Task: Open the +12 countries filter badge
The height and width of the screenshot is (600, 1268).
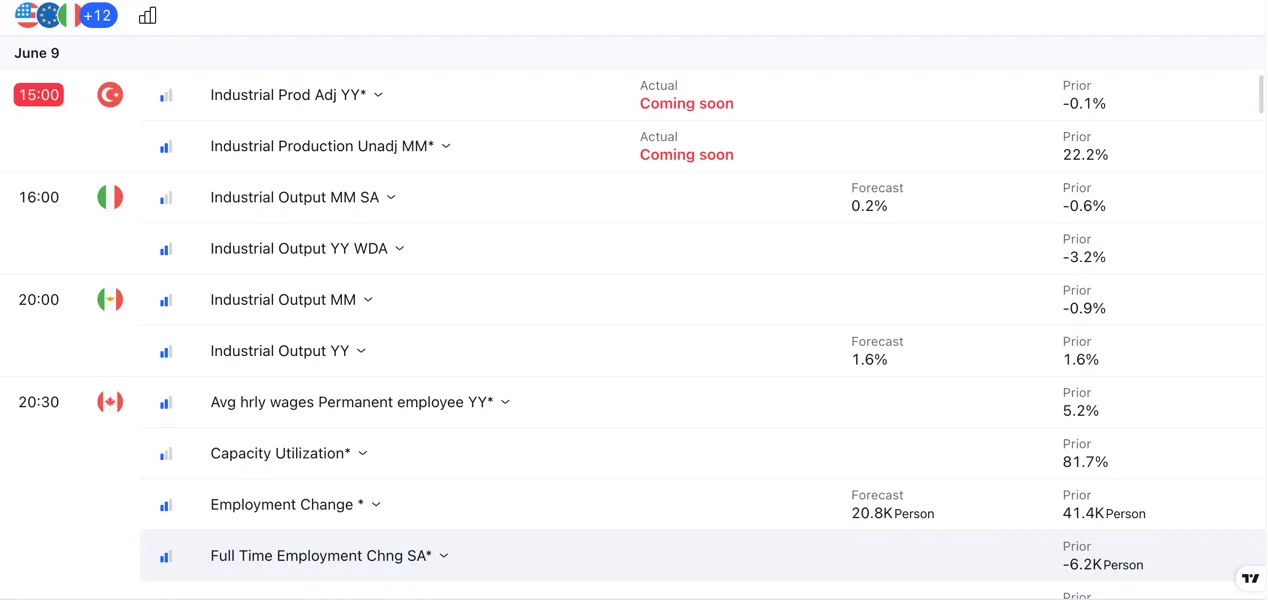Action: [x=98, y=16]
